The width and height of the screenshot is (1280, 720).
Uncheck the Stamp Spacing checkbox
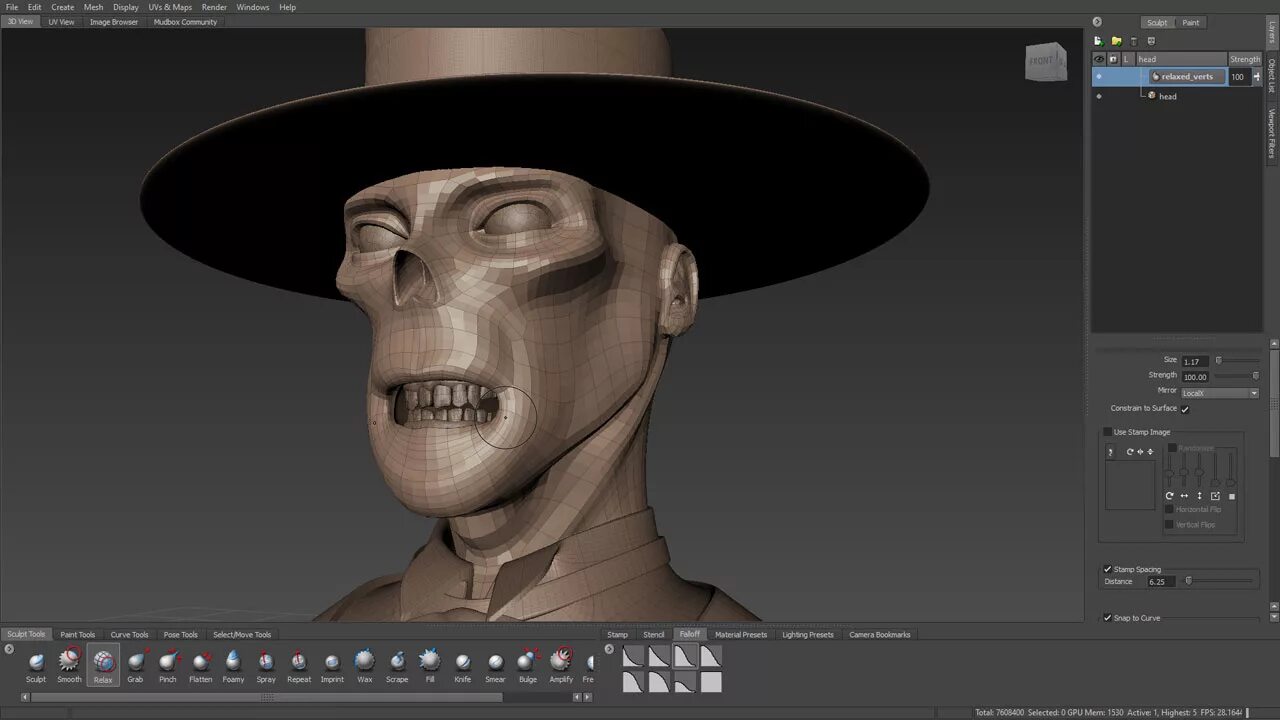1107,569
